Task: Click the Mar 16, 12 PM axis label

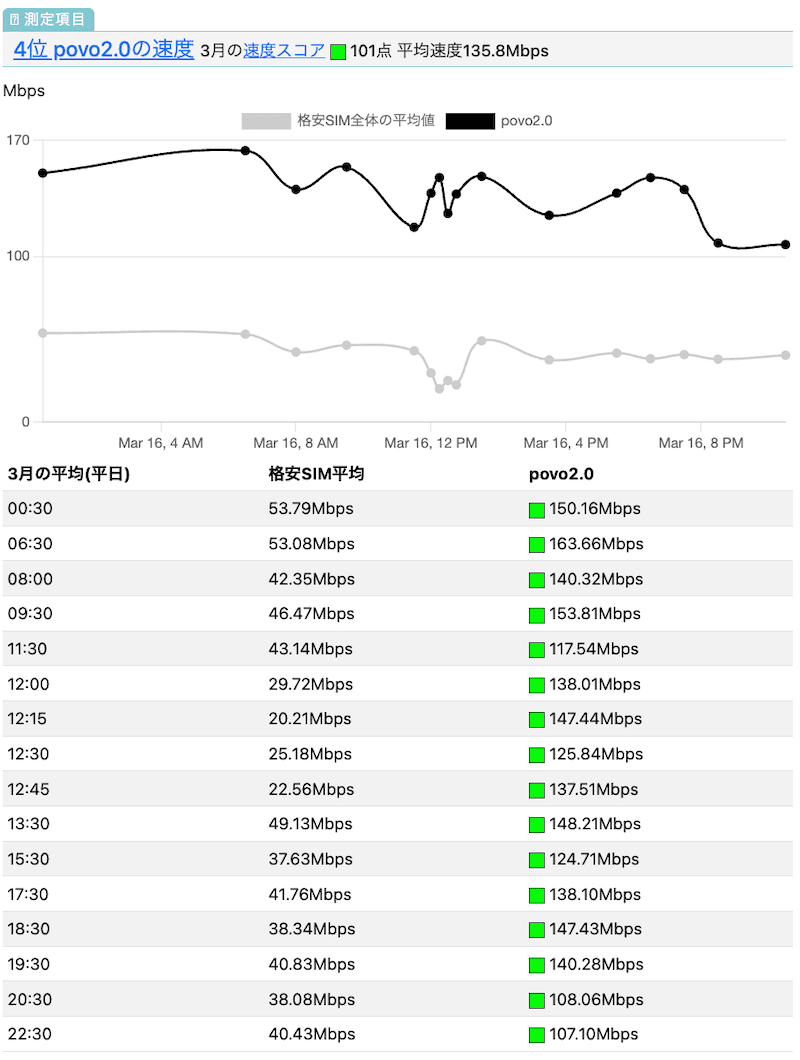Action: pos(431,443)
